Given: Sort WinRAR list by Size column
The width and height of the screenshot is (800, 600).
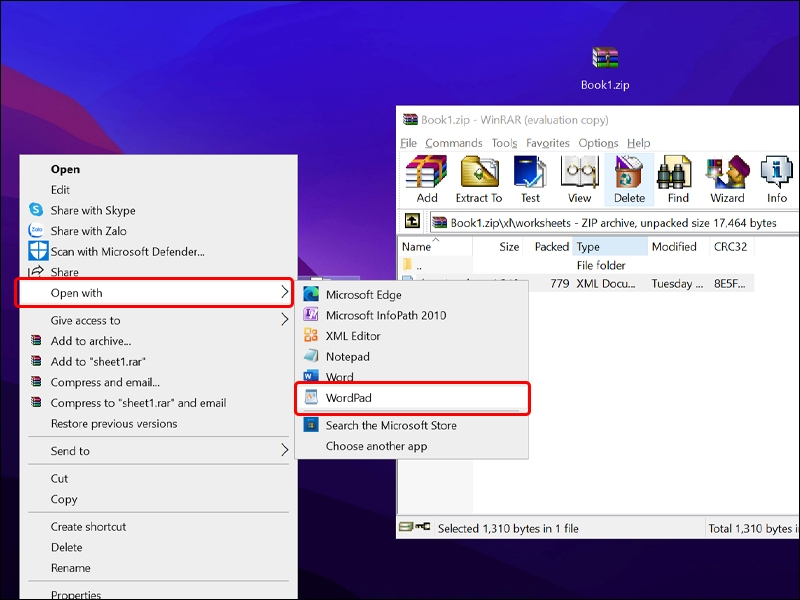Looking at the screenshot, I should click(x=497, y=246).
